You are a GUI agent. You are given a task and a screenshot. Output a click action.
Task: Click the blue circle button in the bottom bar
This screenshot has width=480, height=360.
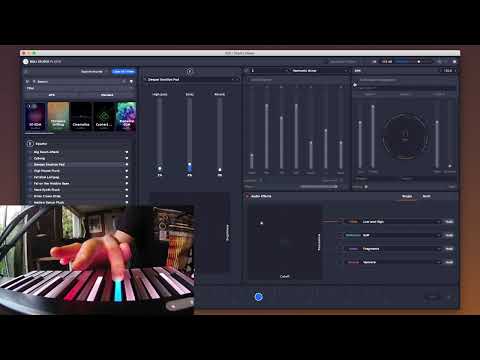pos(258,297)
